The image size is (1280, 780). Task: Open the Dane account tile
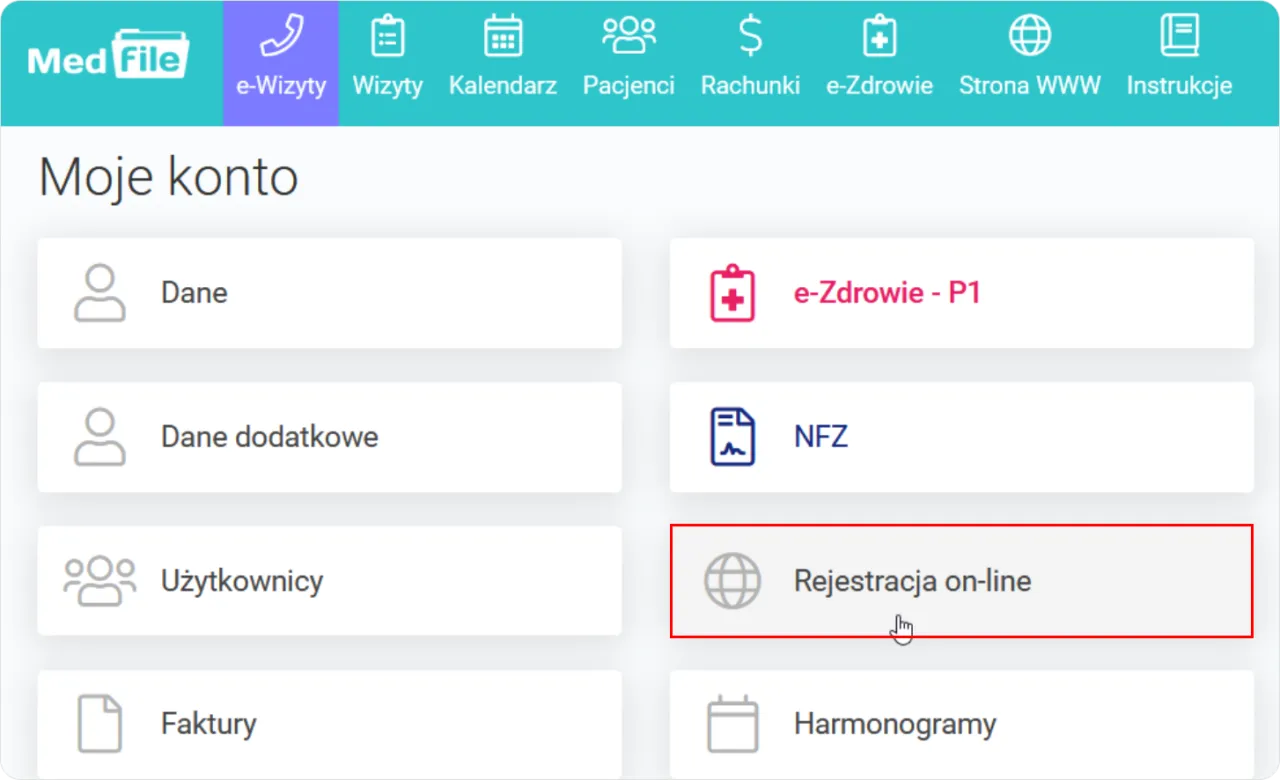point(329,293)
